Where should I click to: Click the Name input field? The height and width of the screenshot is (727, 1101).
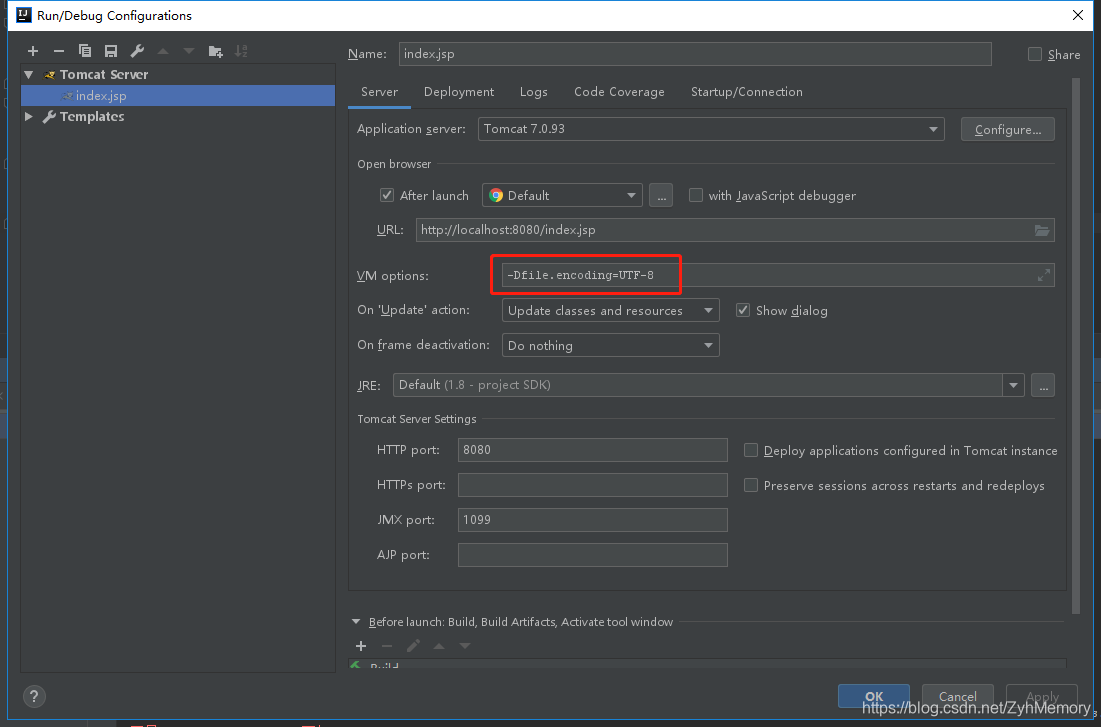coord(695,54)
